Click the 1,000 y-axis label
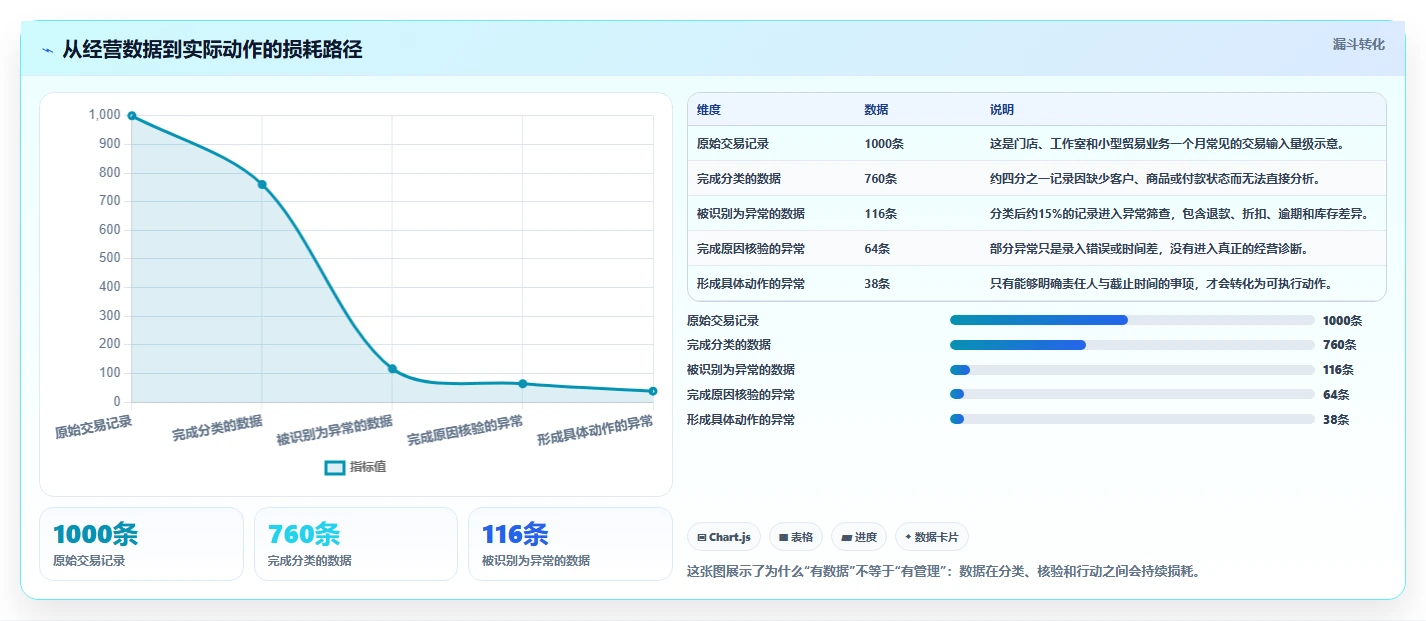Screen dimensions: 1426x621 104,115
